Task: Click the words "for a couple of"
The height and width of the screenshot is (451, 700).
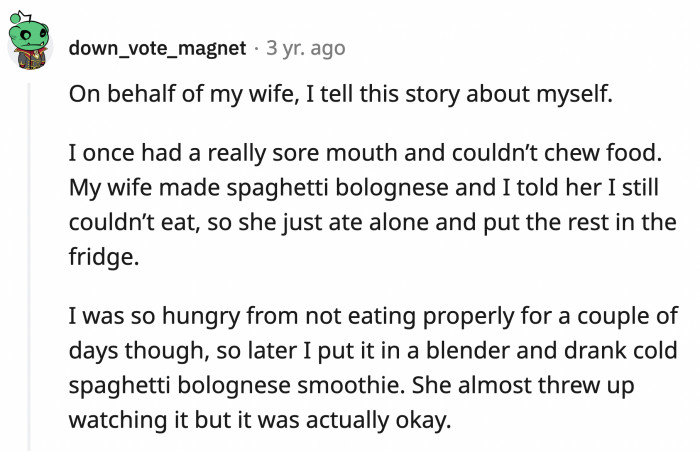Action: [612, 319]
